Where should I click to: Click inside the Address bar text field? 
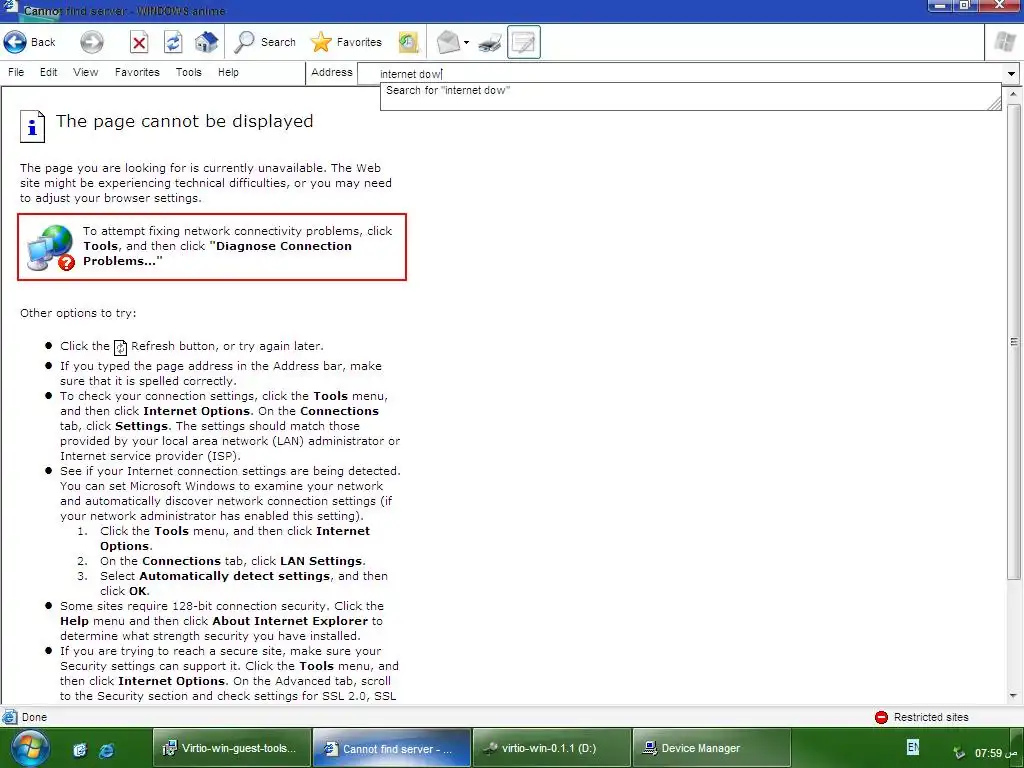(x=679, y=74)
